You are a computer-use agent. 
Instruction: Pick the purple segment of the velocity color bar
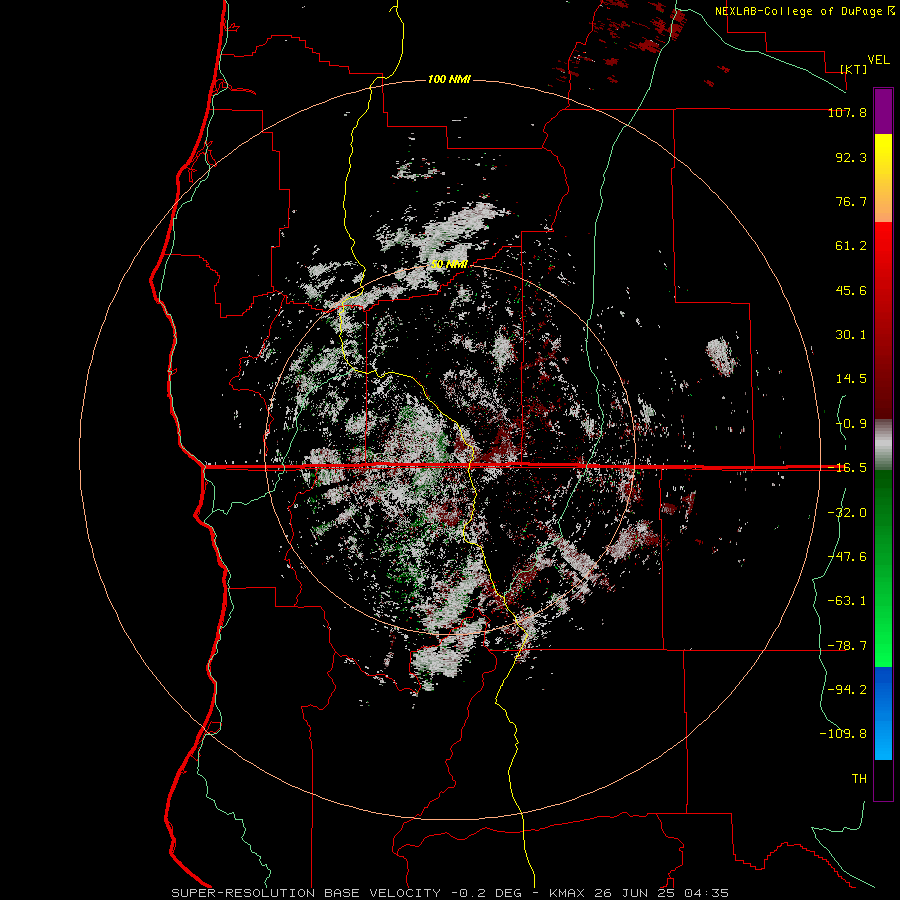(x=883, y=112)
